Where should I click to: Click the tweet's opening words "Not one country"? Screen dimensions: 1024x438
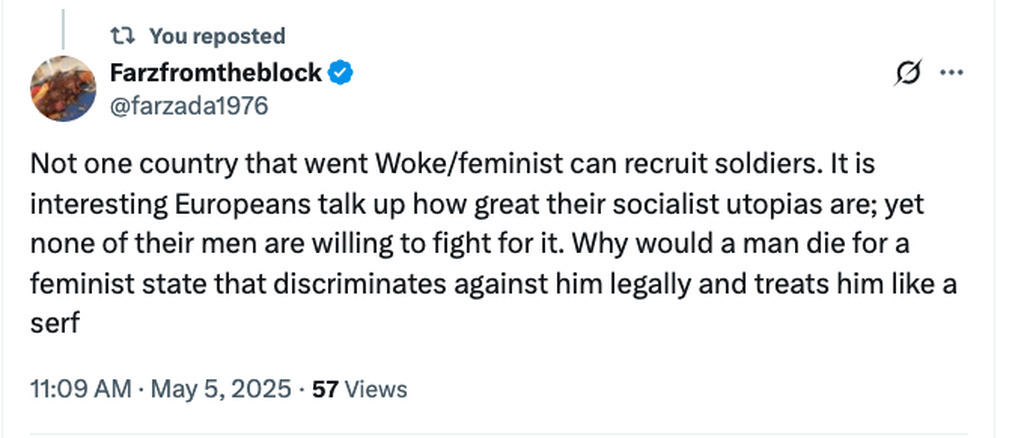click(x=105, y=163)
